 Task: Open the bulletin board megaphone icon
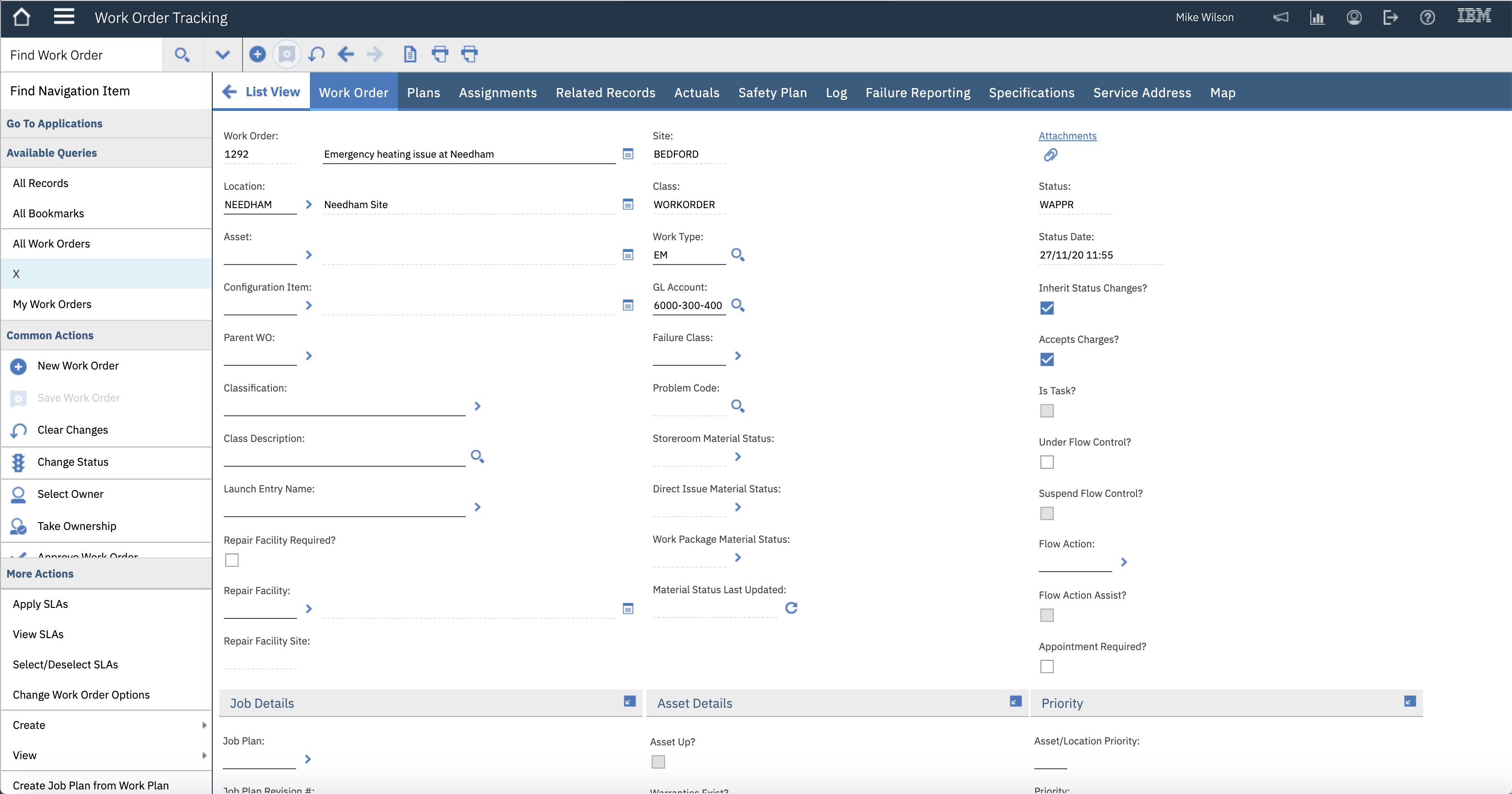(1280, 17)
